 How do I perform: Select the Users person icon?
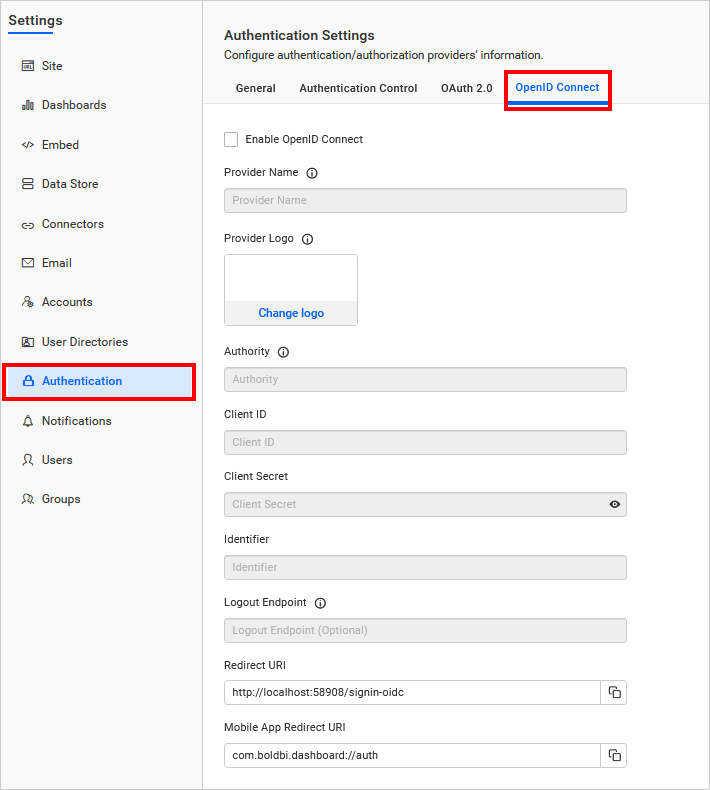coord(28,460)
